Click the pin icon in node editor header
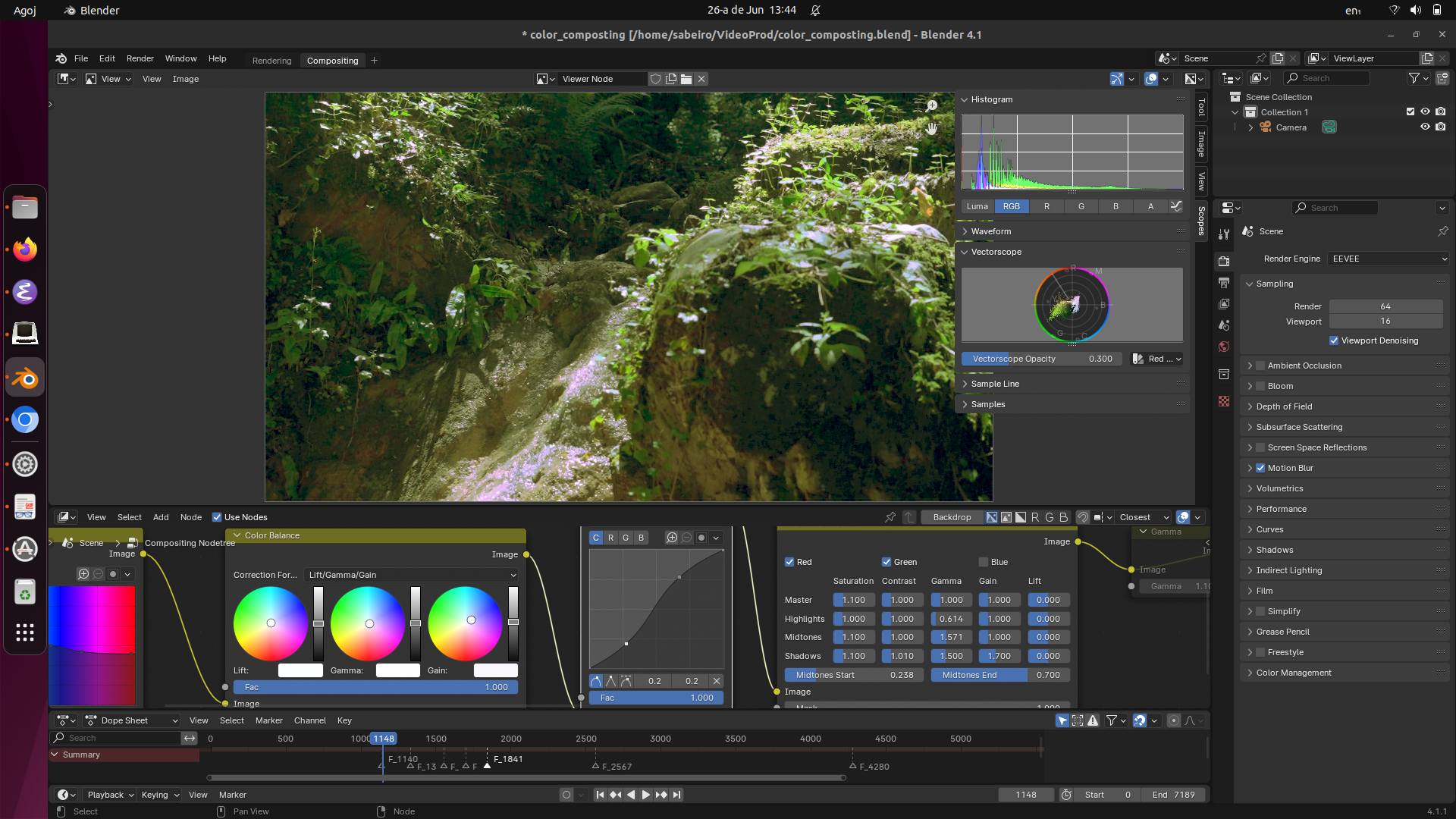This screenshot has width=1456, height=819. (x=890, y=517)
